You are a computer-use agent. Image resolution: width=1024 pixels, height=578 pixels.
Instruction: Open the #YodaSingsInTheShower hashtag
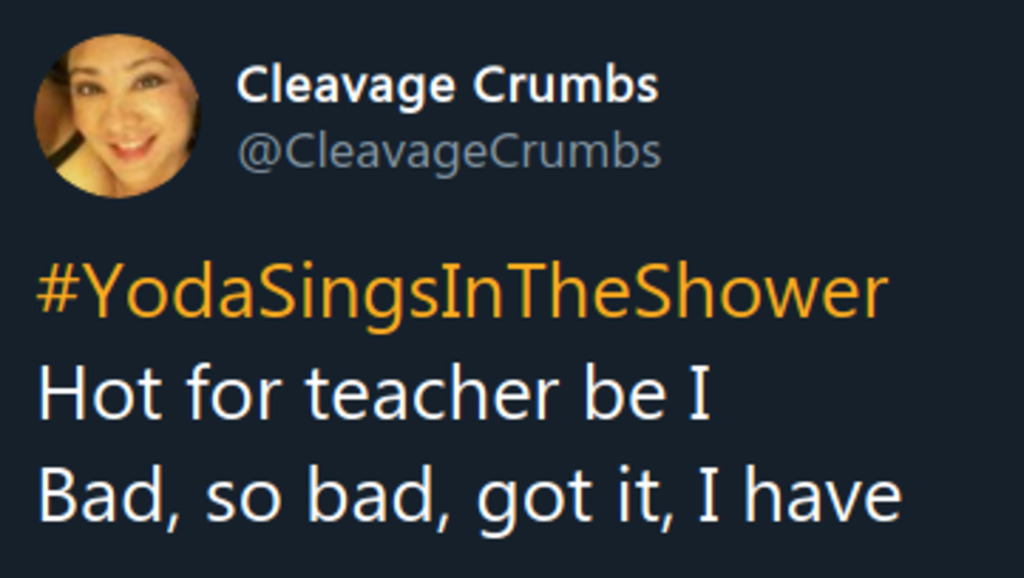click(x=462, y=295)
